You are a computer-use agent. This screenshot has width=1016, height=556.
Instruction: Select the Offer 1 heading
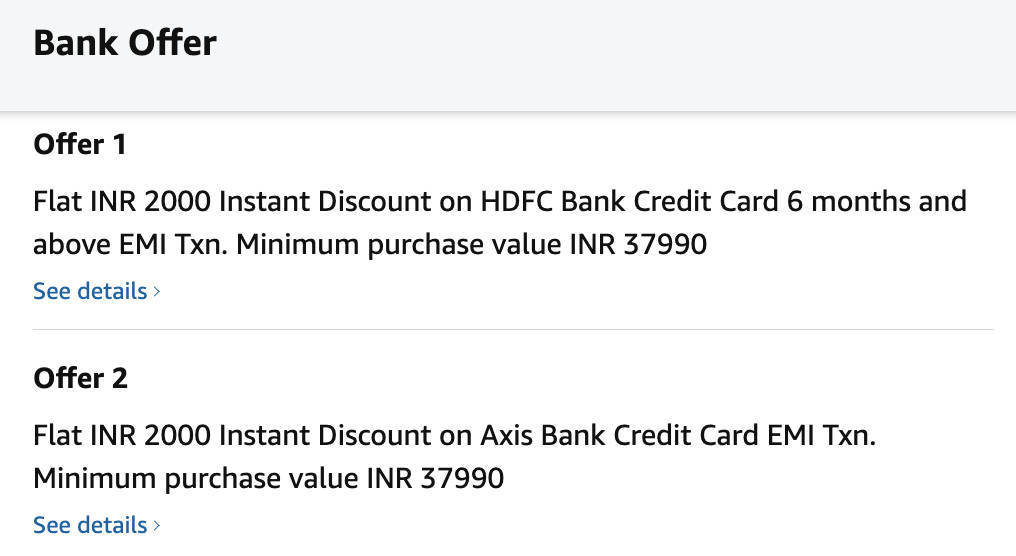[80, 145]
